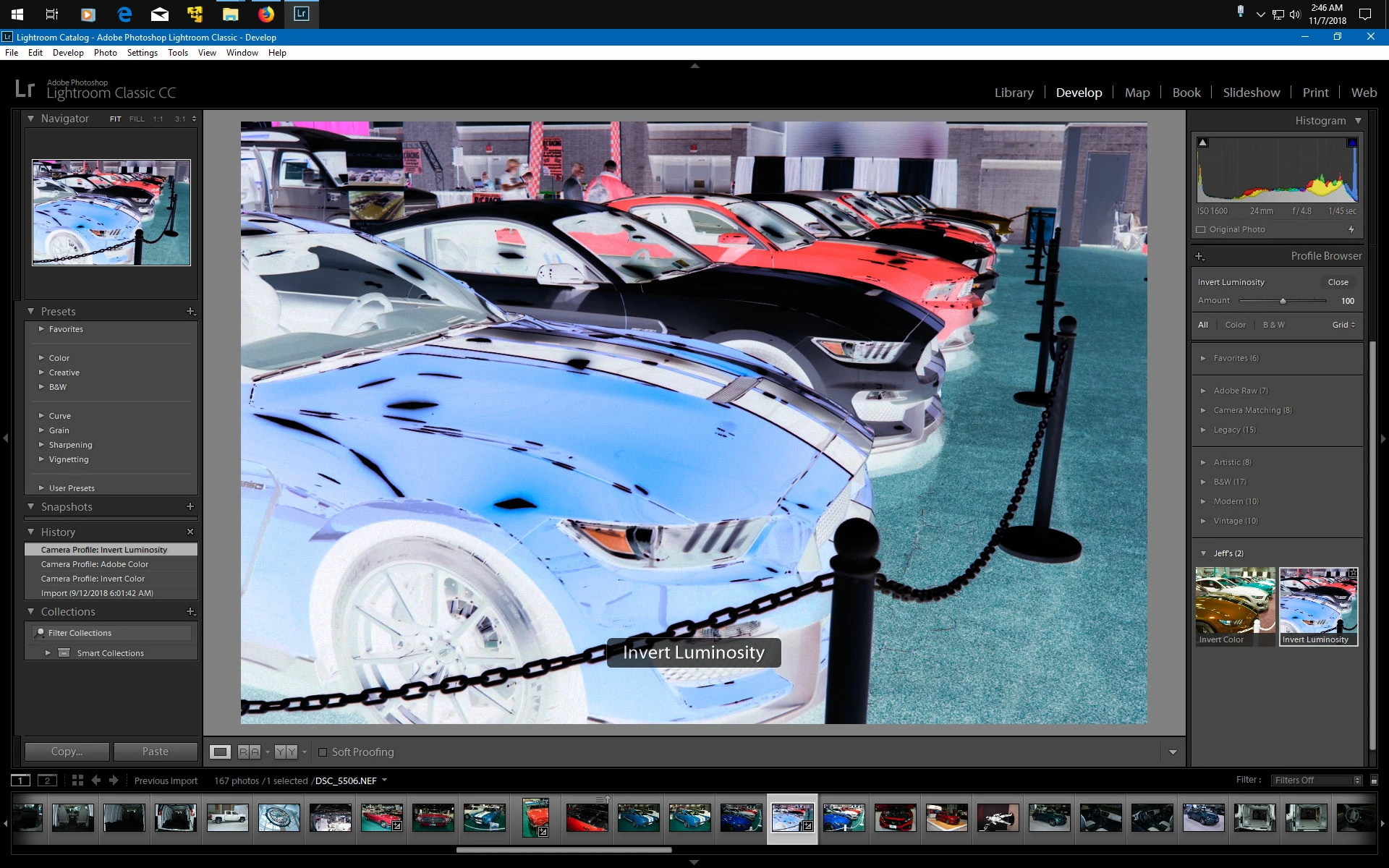The image size is (1389, 868).
Task: Open the Grid view-mode dropdown in Profile Browser
Action: (1343, 325)
